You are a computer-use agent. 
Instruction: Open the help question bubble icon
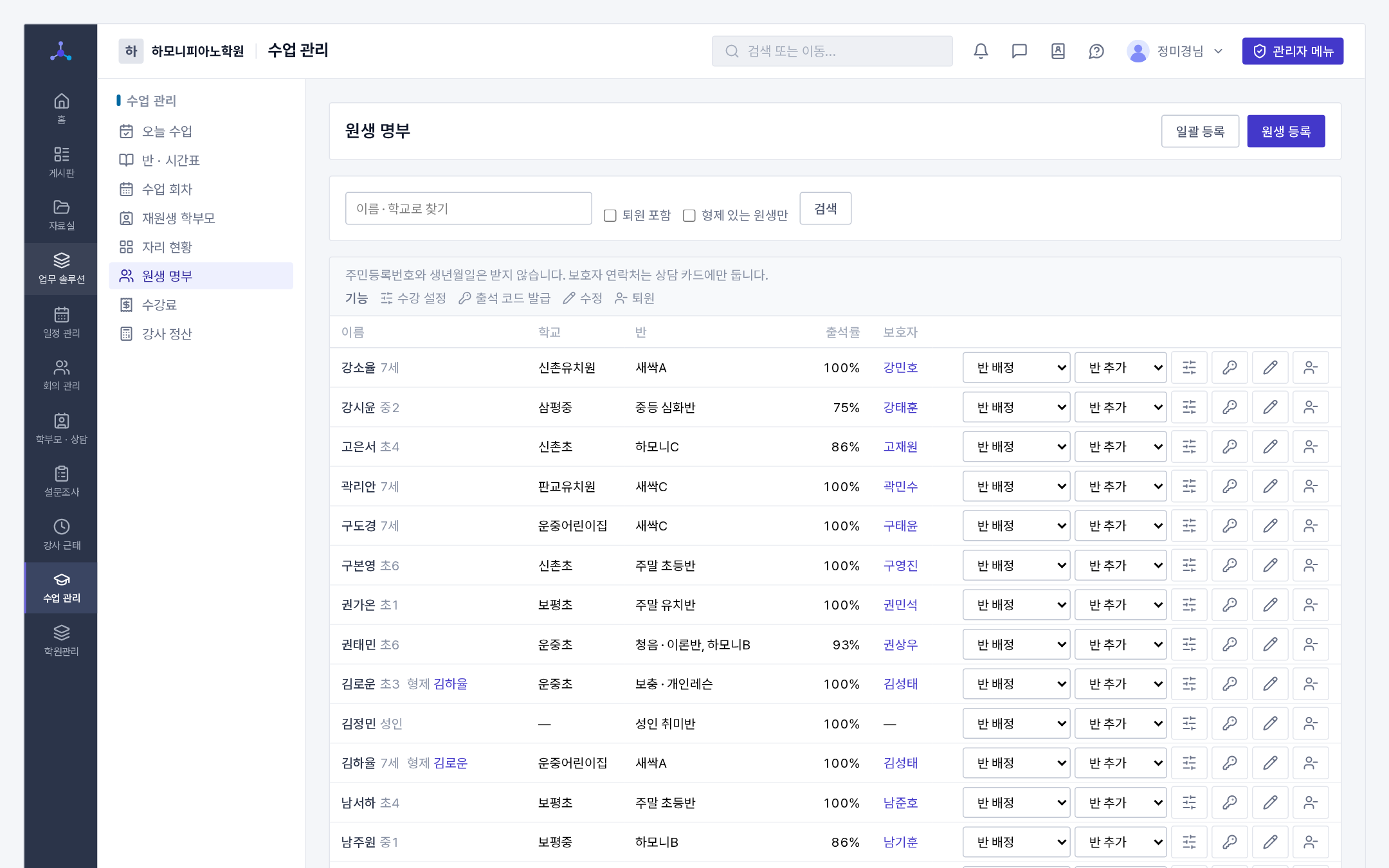click(x=1096, y=51)
